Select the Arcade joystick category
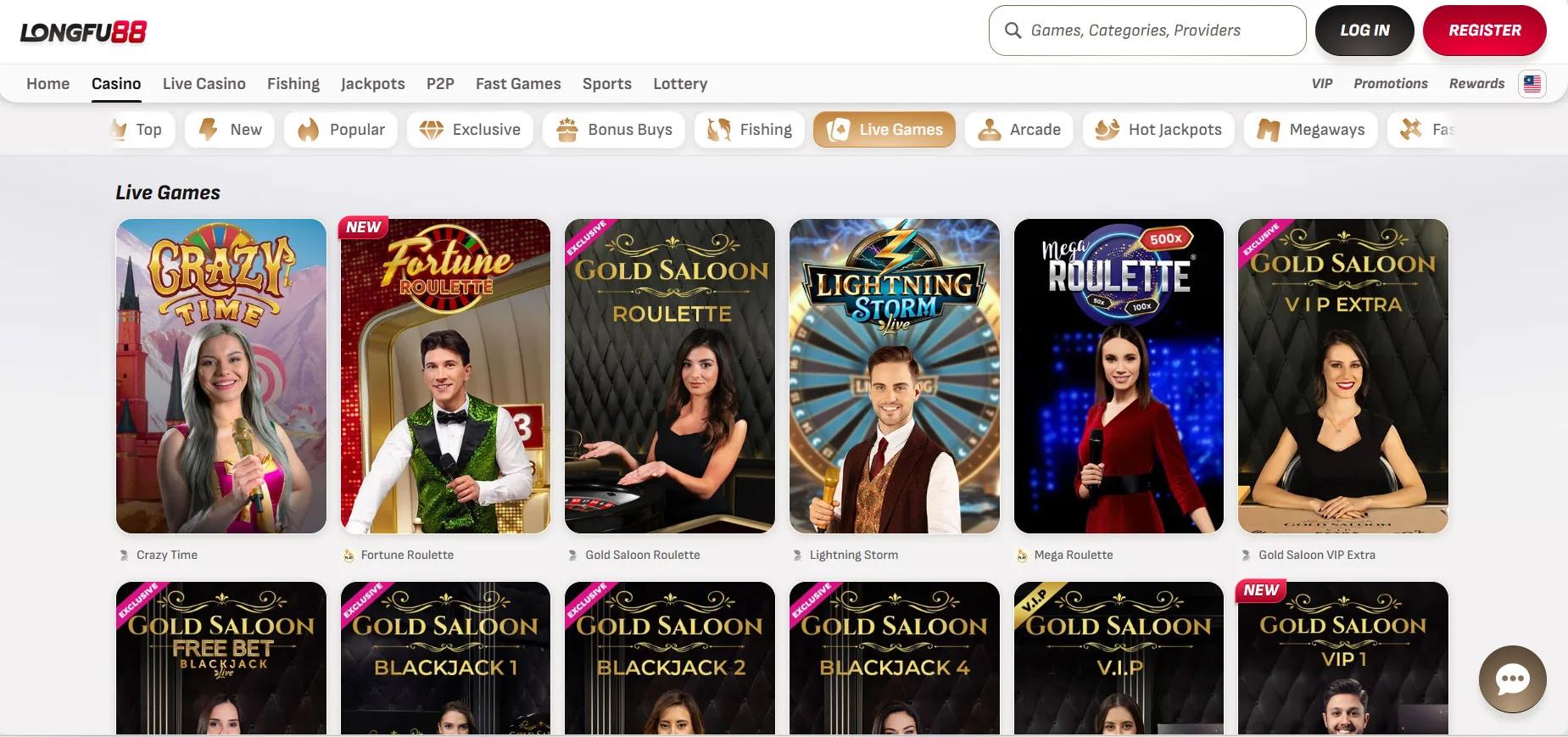Viewport: 1568px width, 737px height. [1018, 130]
